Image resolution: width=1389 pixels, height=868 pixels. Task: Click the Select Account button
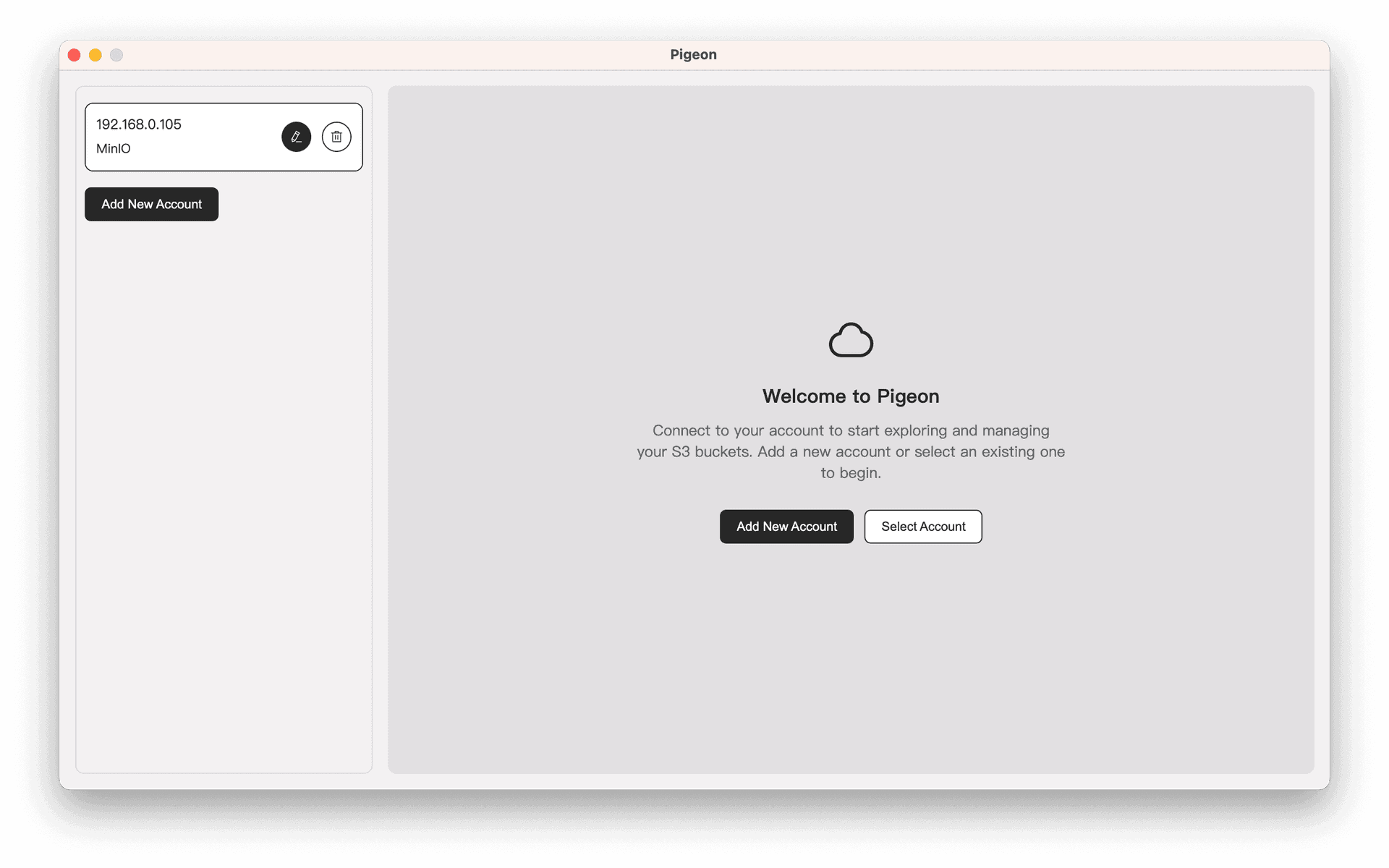point(923,527)
